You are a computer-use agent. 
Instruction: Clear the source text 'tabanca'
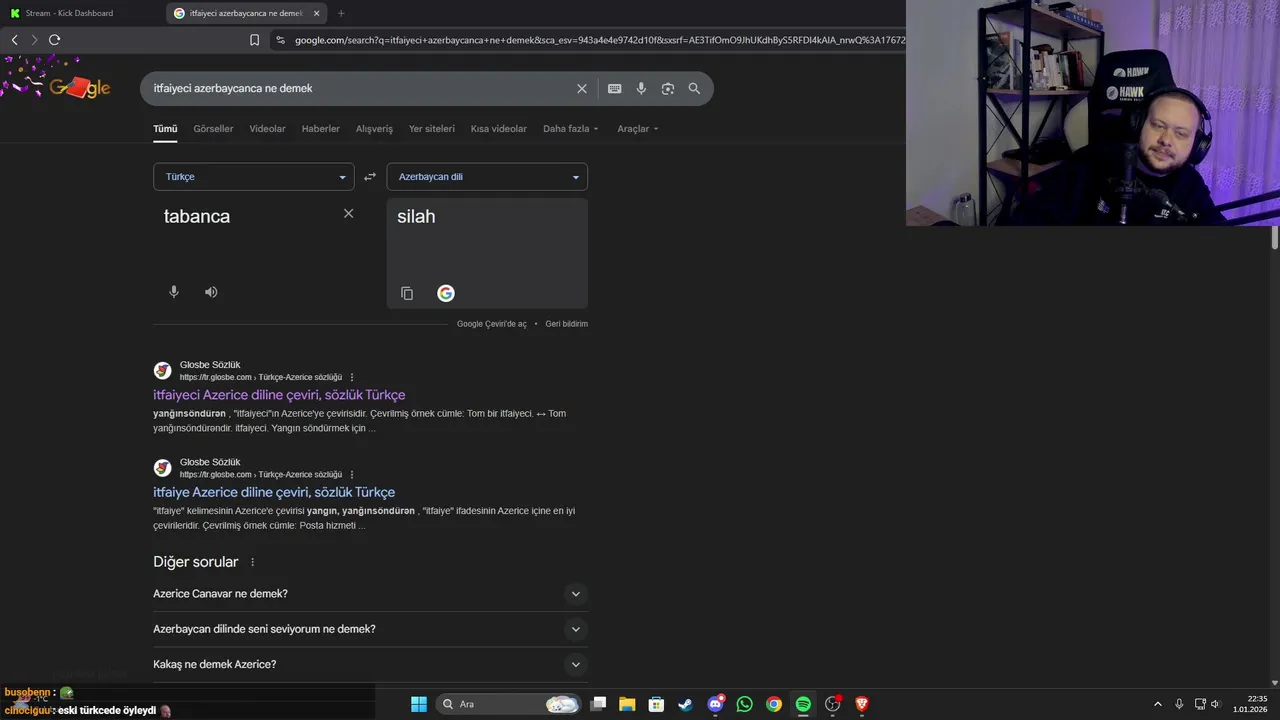pos(348,213)
